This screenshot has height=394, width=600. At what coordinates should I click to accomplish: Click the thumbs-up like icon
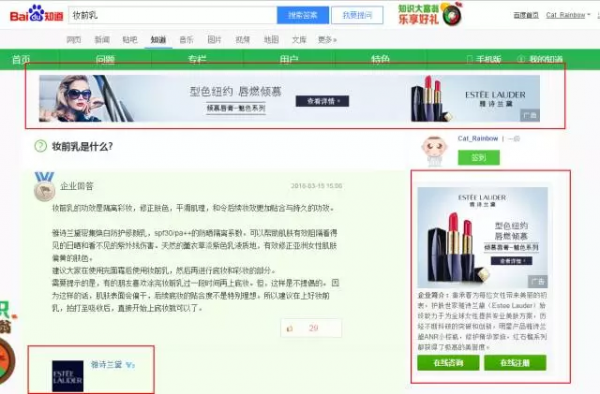click(290, 328)
